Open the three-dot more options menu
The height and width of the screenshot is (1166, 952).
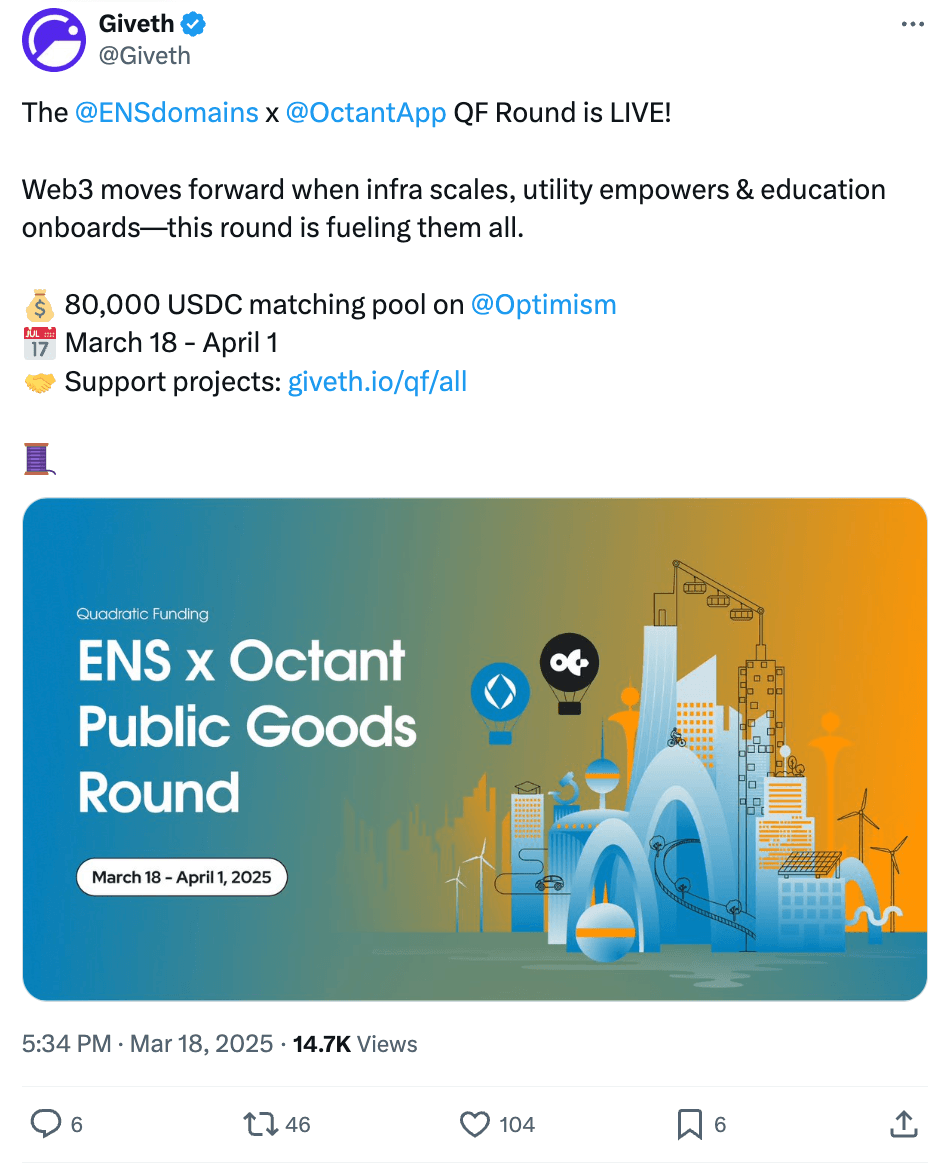coord(912,25)
